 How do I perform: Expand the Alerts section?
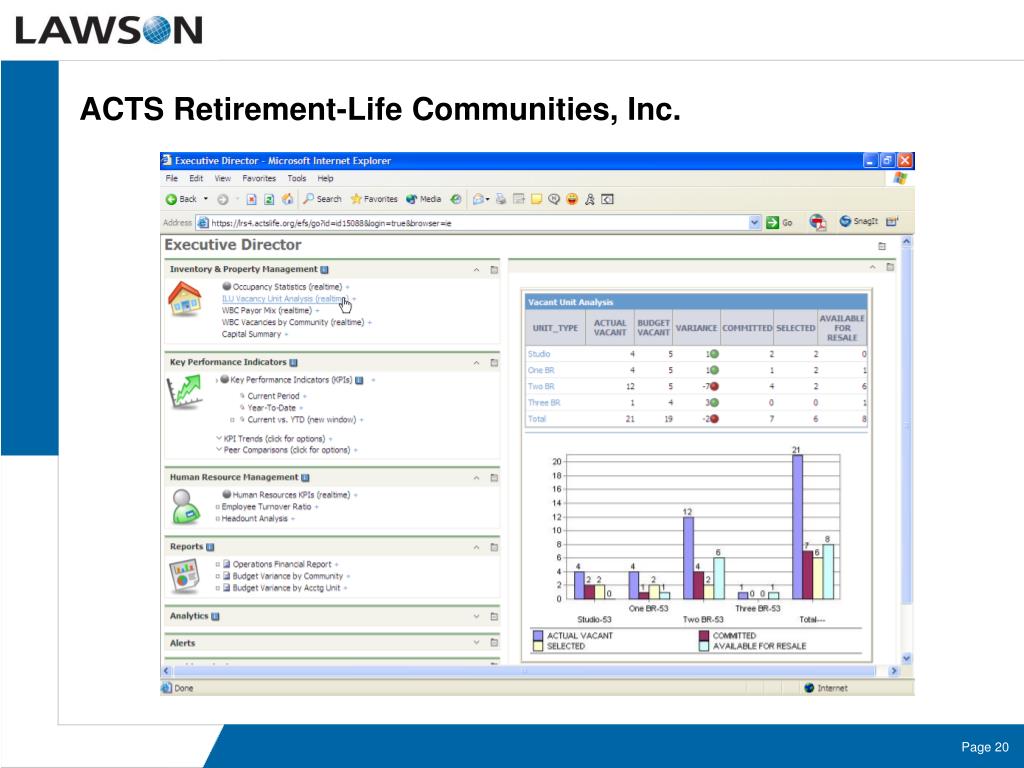[476, 643]
